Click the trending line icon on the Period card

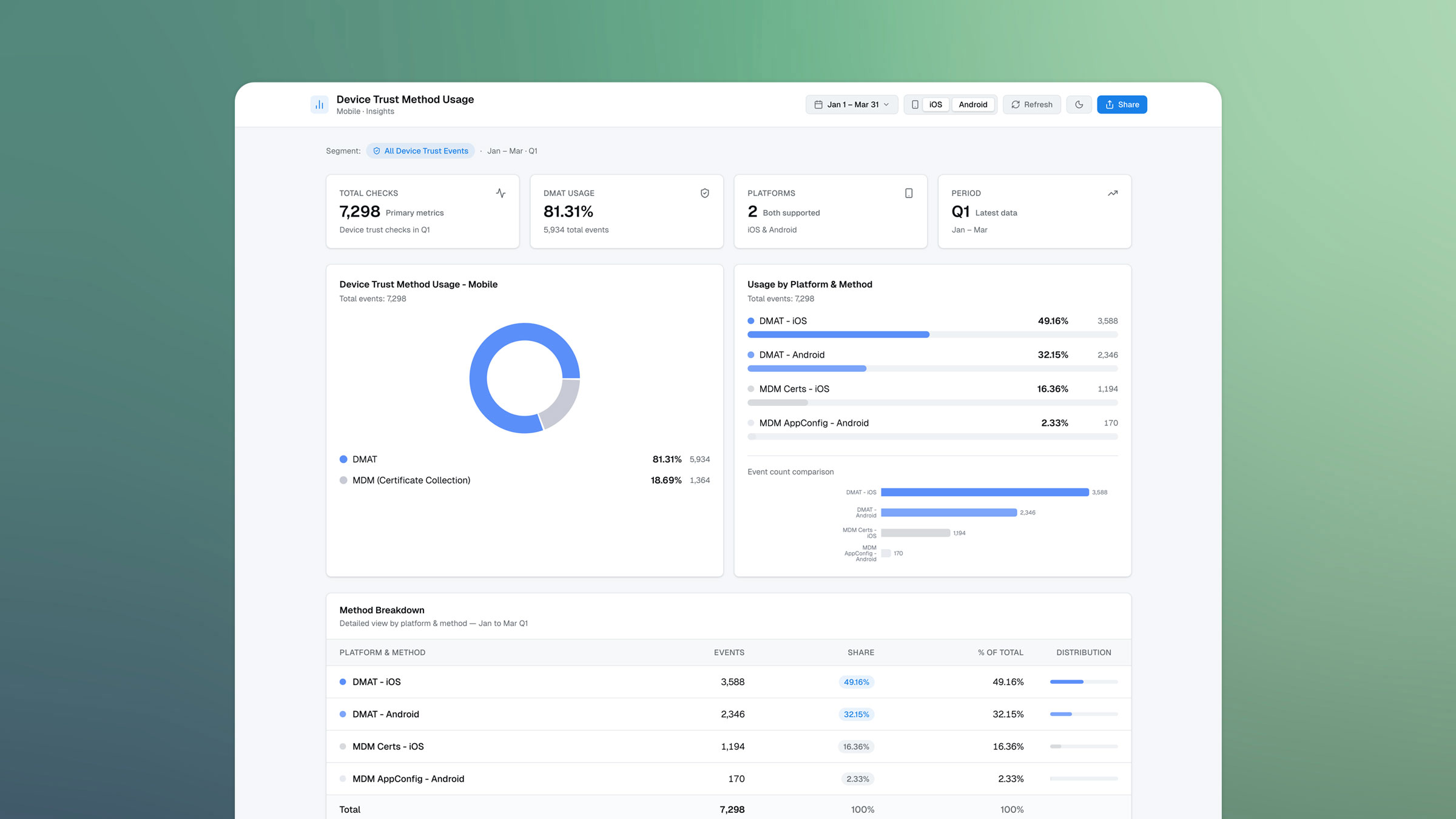(x=1113, y=192)
